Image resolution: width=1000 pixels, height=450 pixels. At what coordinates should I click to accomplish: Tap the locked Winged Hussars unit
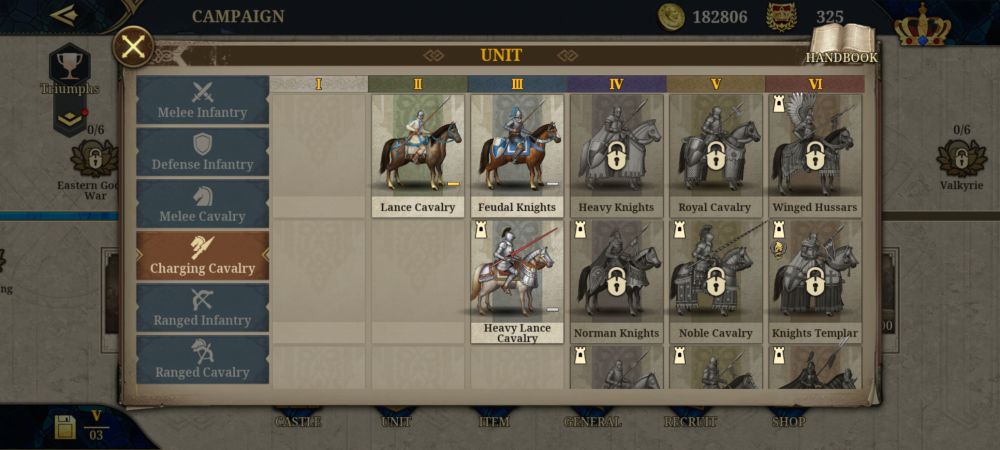[x=815, y=156]
